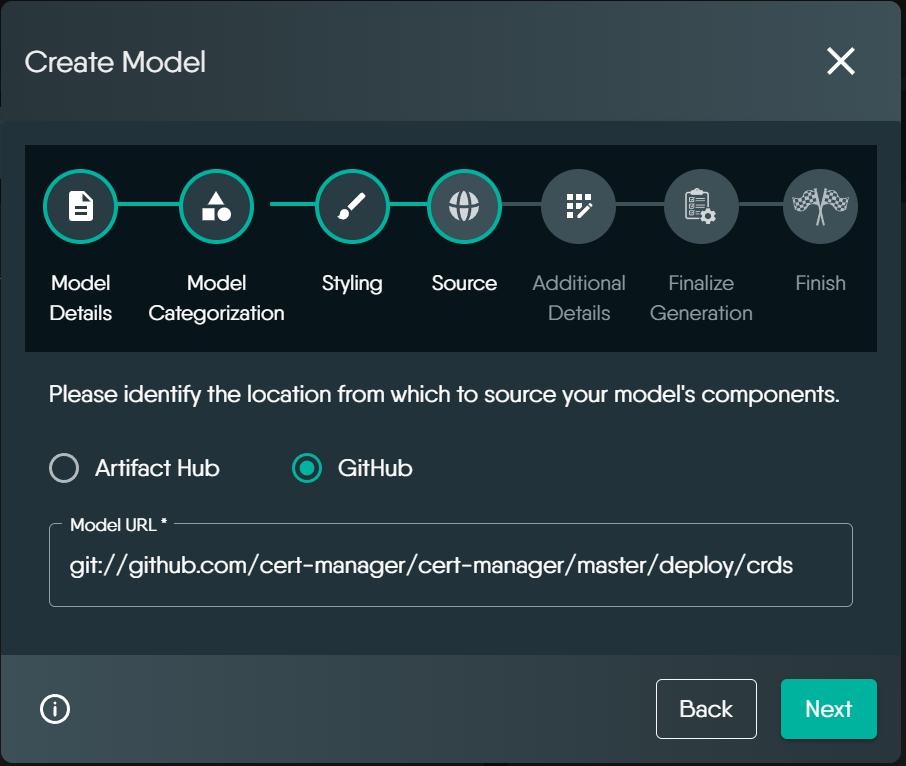Select the Artifact Hub radio button
The width and height of the screenshot is (906, 766).
click(64, 468)
